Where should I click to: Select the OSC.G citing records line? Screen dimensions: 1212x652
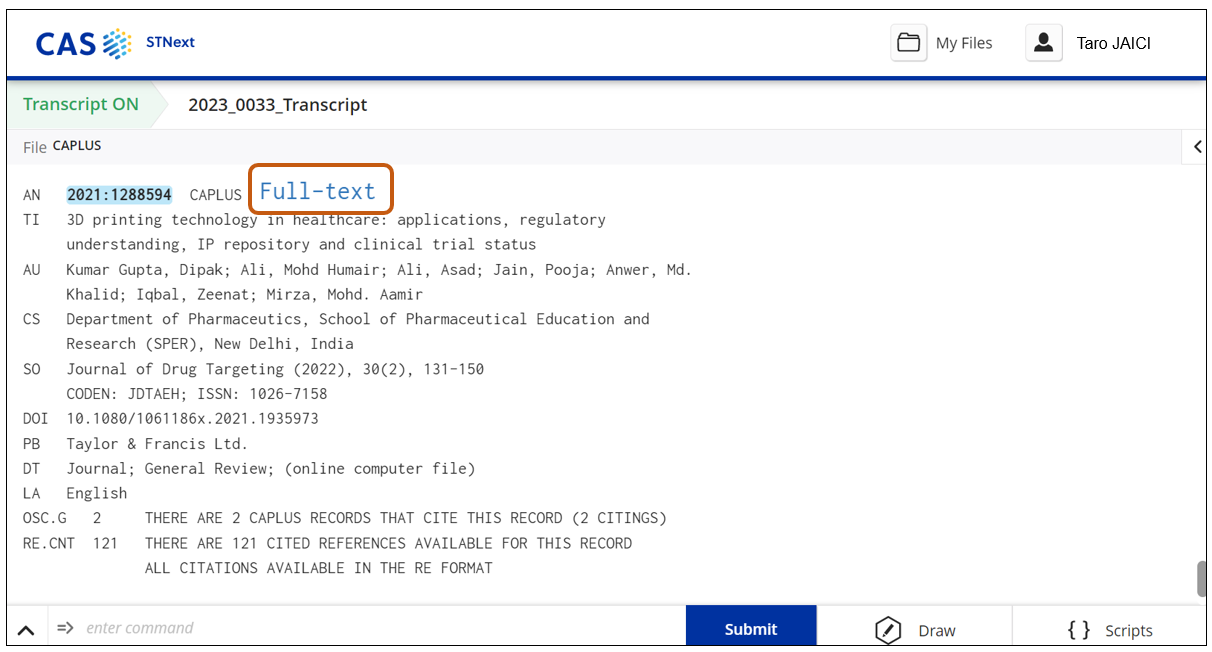(x=345, y=518)
